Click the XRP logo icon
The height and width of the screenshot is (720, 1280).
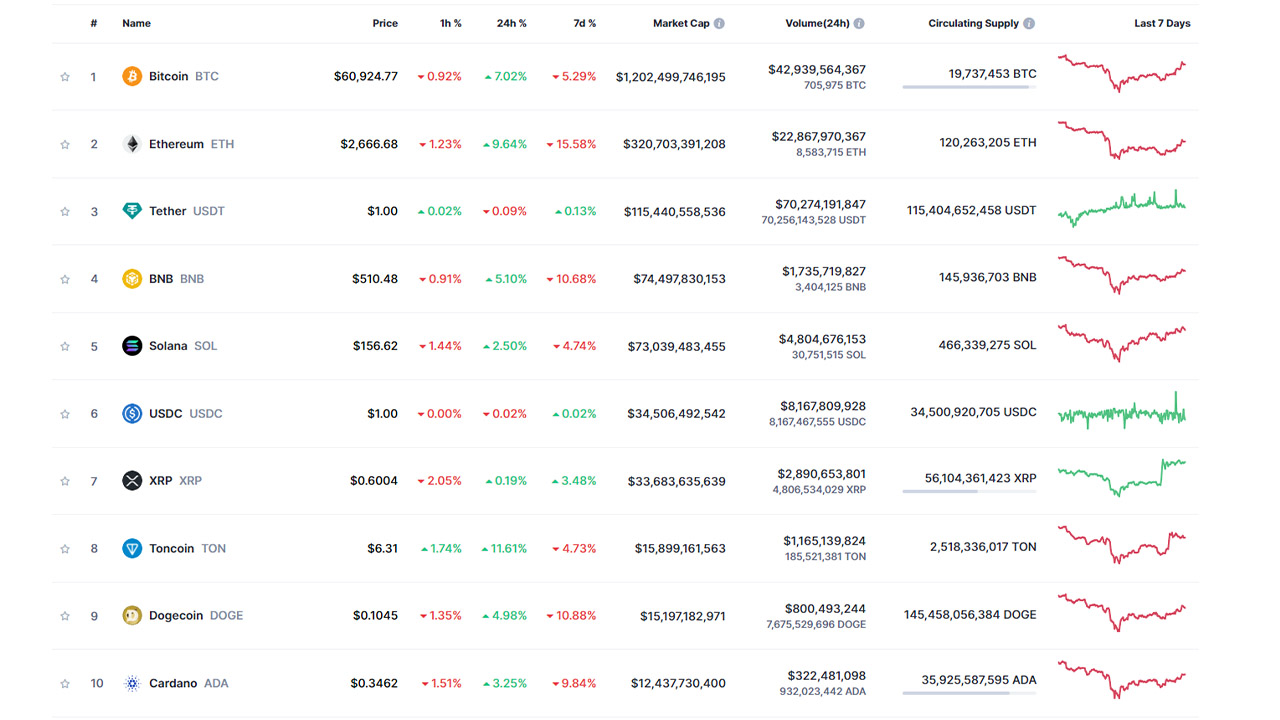132,481
